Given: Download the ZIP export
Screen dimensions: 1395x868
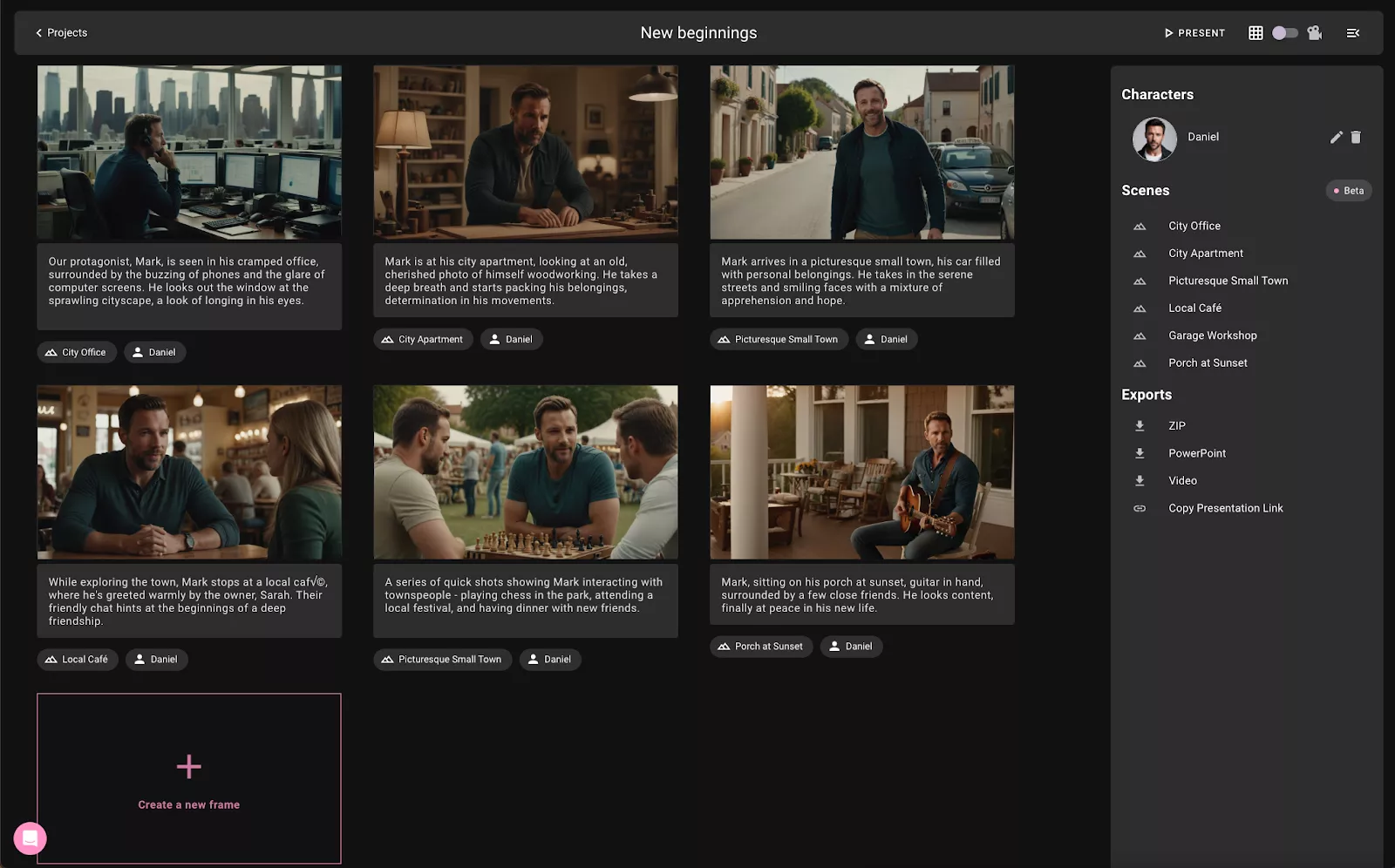Looking at the screenshot, I should (x=1177, y=426).
